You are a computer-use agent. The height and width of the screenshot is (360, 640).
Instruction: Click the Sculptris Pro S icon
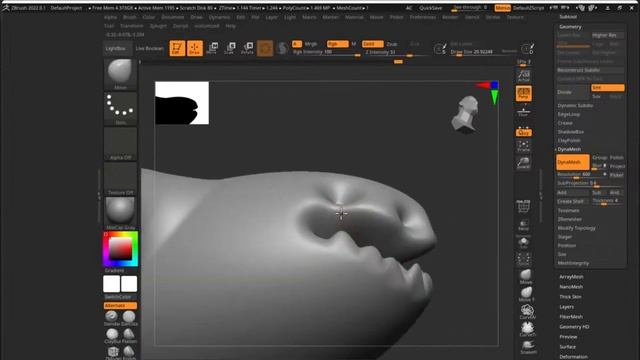click(x=282, y=48)
